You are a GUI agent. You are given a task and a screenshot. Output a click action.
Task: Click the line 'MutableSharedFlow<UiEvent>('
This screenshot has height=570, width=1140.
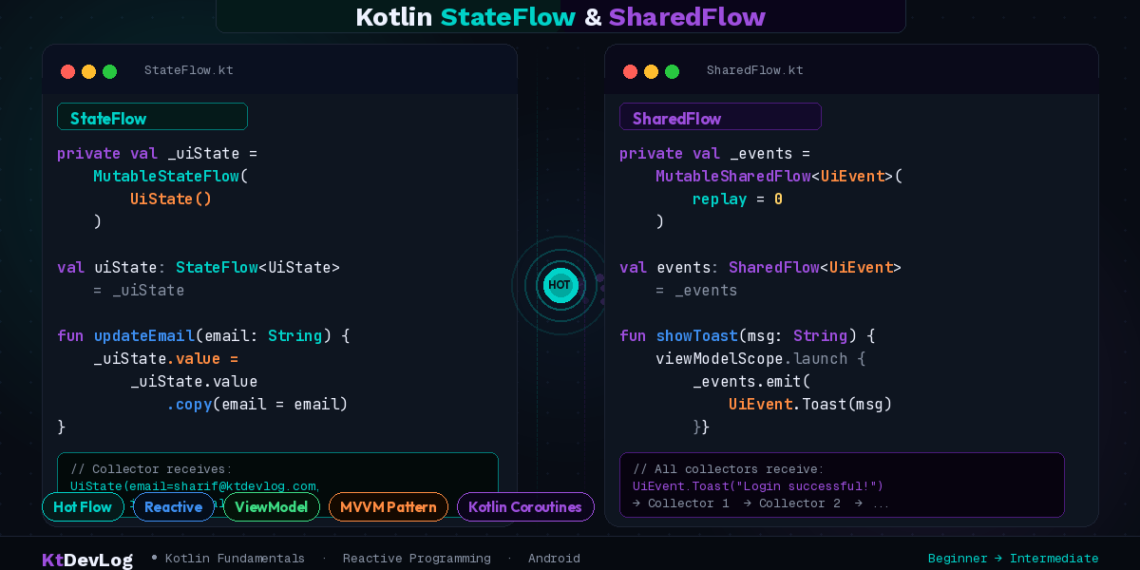(779, 177)
